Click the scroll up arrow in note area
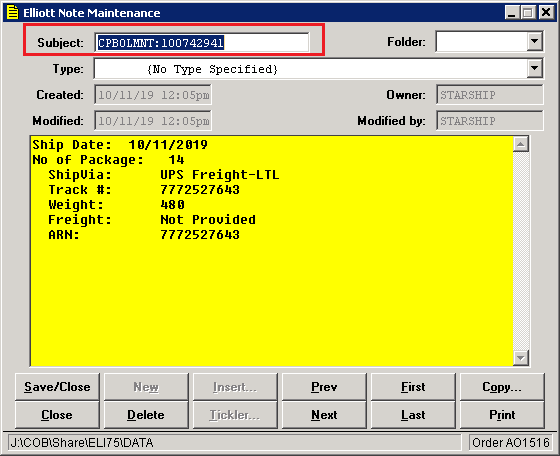The width and height of the screenshot is (560, 456). (521, 144)
